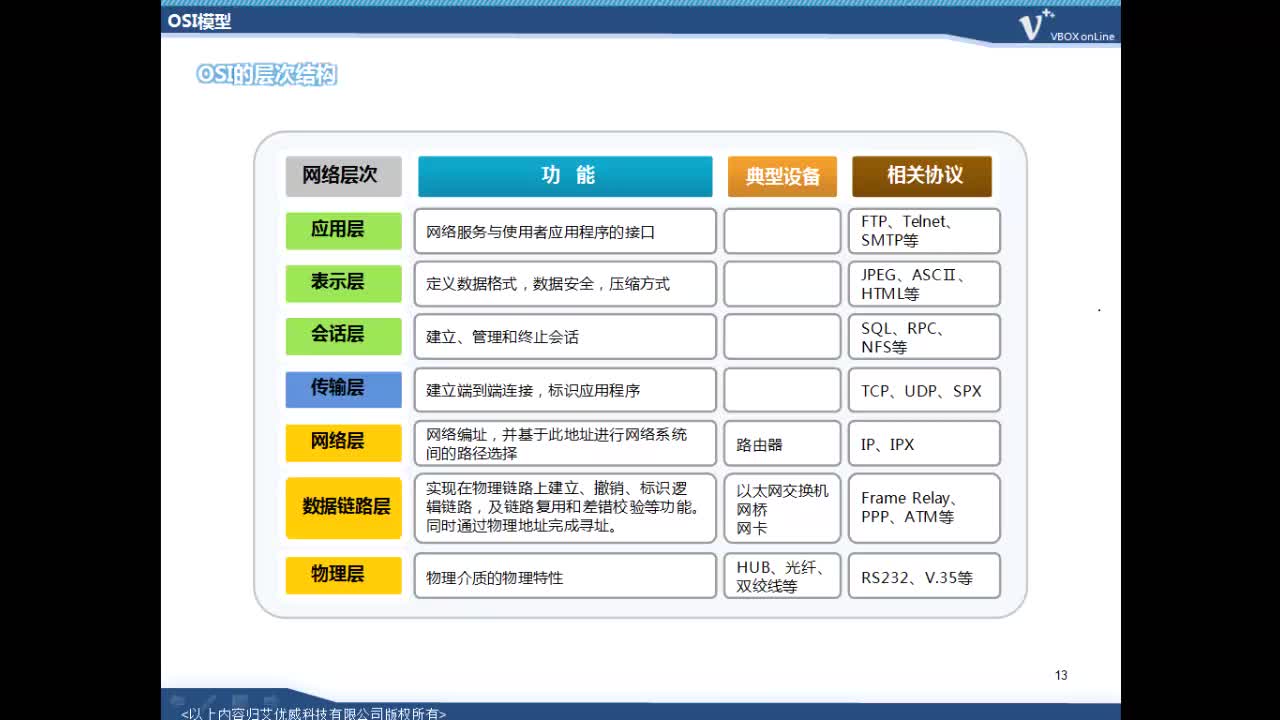Select the 网络层 layer label
This screenshot has height=720, width=1280.
click(343, 442)
